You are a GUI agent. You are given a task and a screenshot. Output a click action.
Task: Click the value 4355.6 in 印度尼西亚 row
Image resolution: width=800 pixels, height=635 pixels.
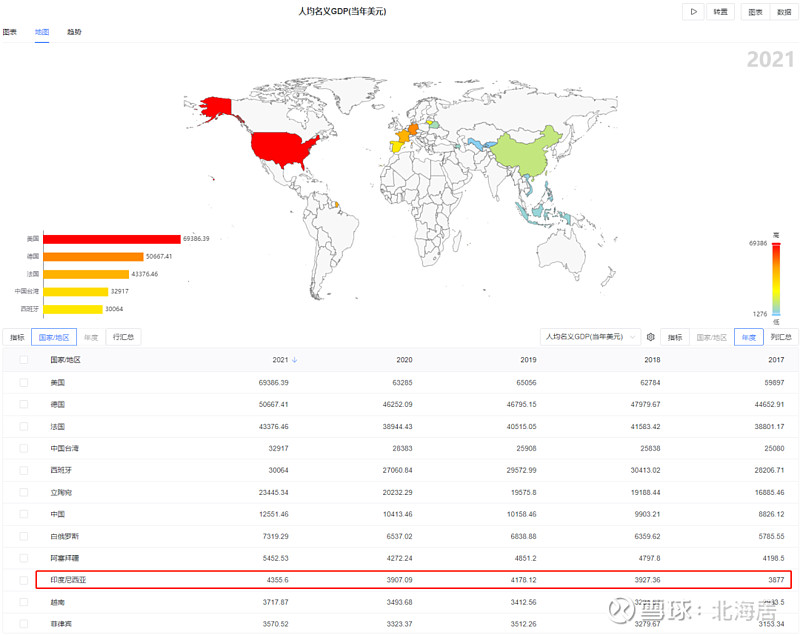click(278, 580)
